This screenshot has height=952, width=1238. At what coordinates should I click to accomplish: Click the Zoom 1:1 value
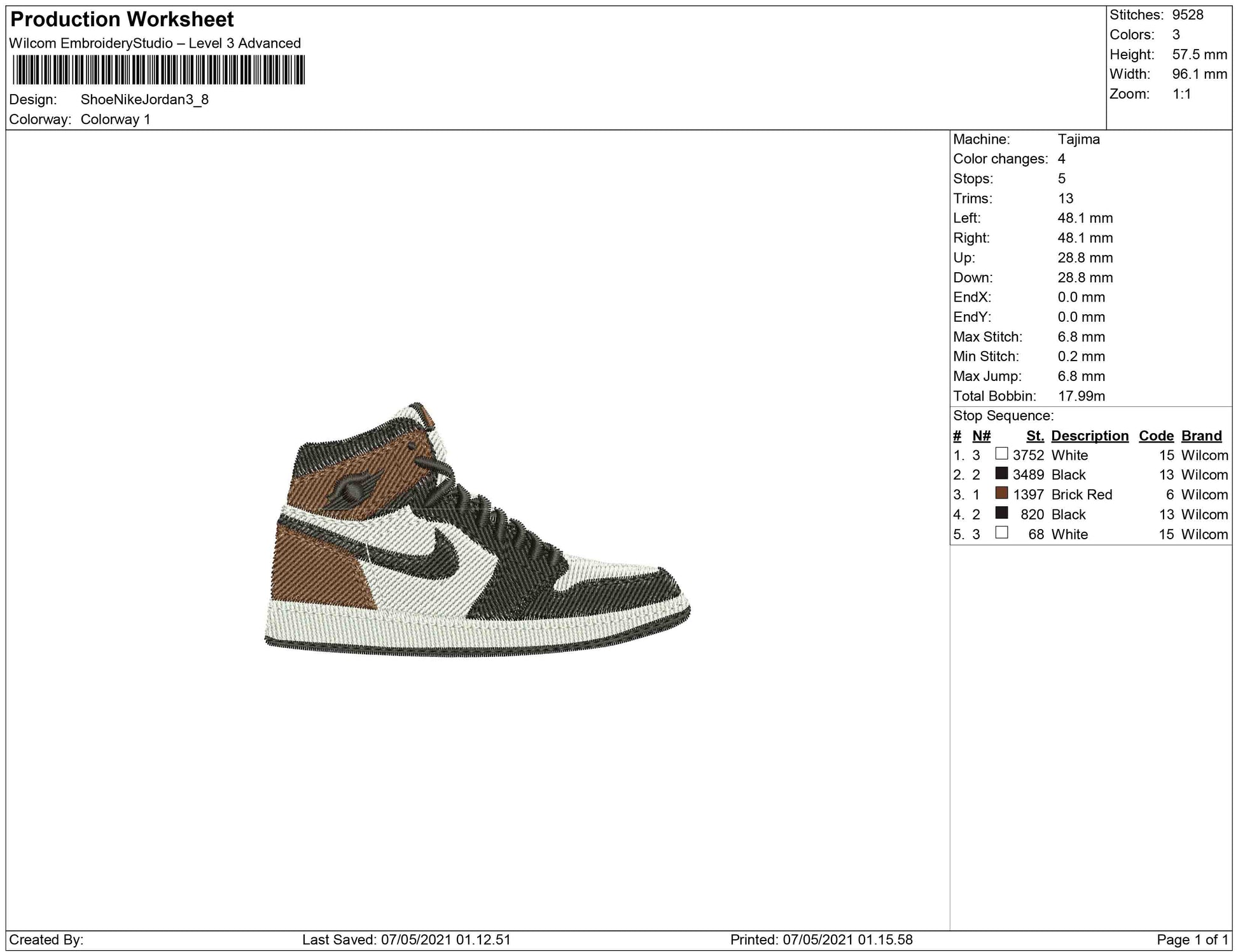[x=1181, y=94]
